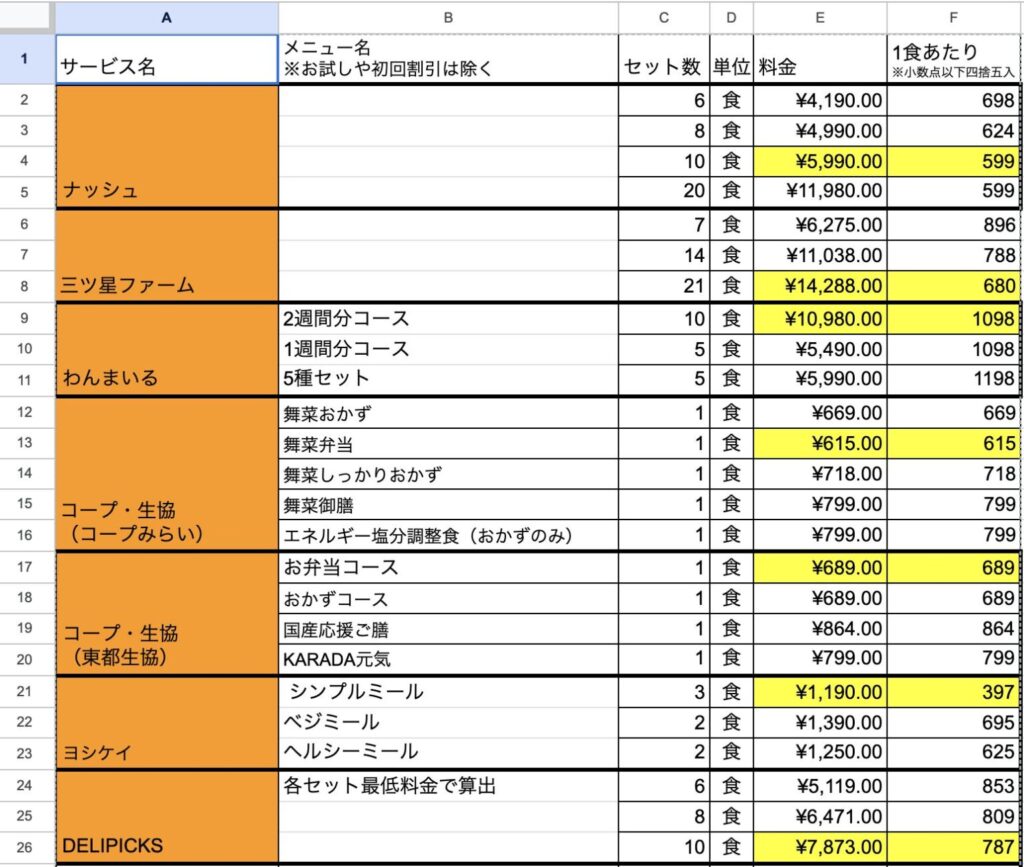Image resolution: width=1024 pixels, height=867 pixels.
Task: Select row 1 header
Action: pyautogui.click(x=28, y=58)
